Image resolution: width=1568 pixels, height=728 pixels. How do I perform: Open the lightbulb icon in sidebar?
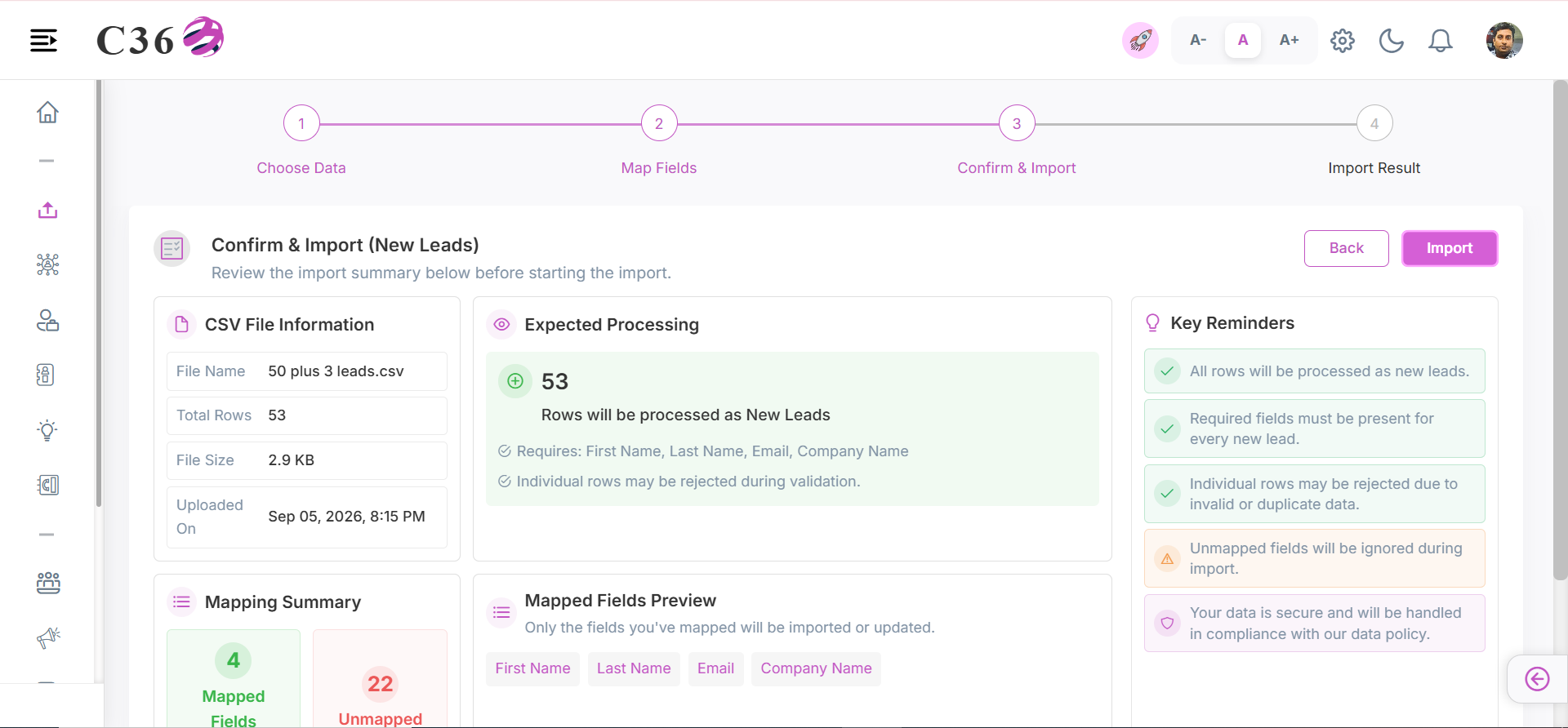pyautogui.click(x=47, y=430)
